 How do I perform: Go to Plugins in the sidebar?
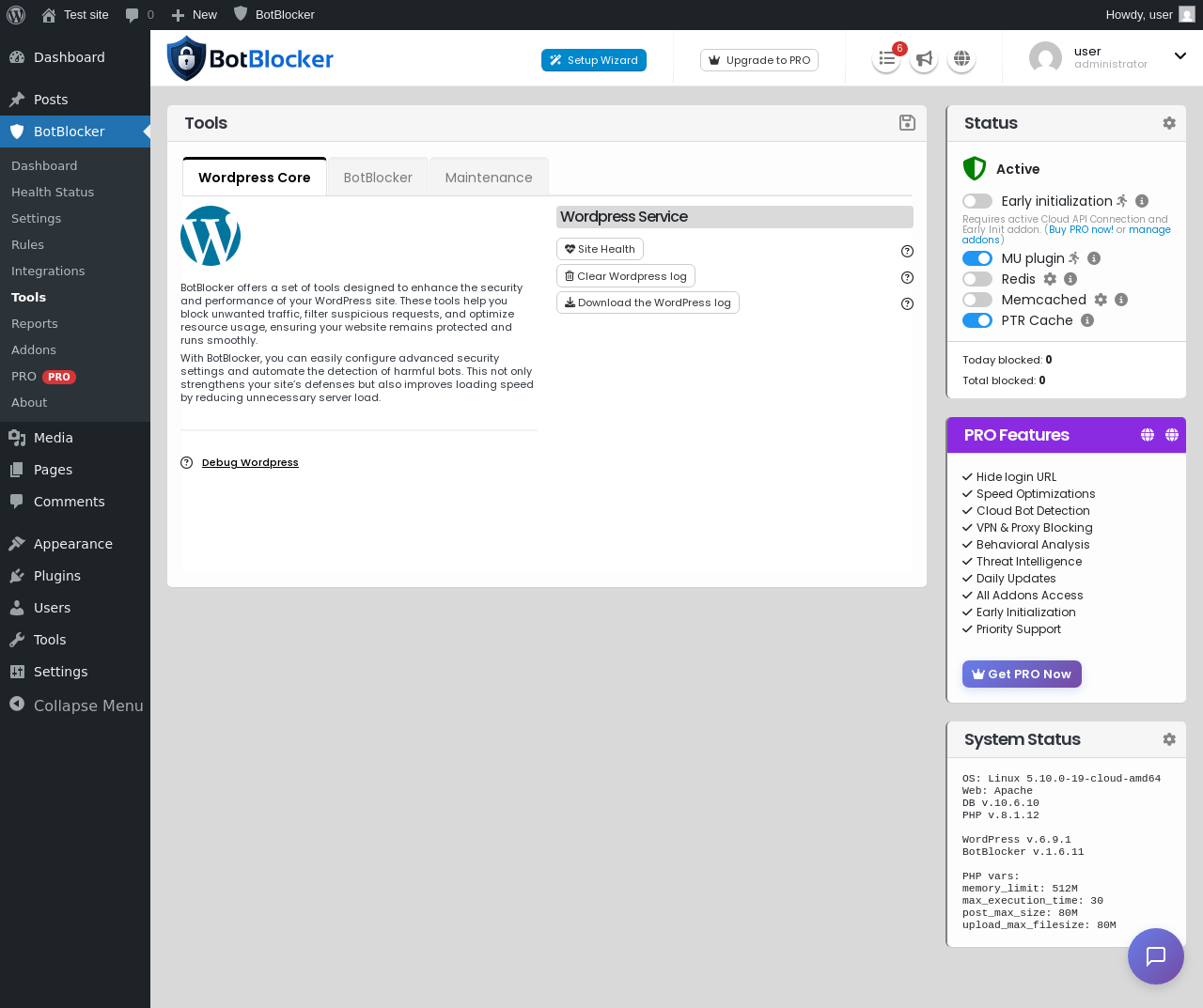pyautogui.click(x=75, y=576)
